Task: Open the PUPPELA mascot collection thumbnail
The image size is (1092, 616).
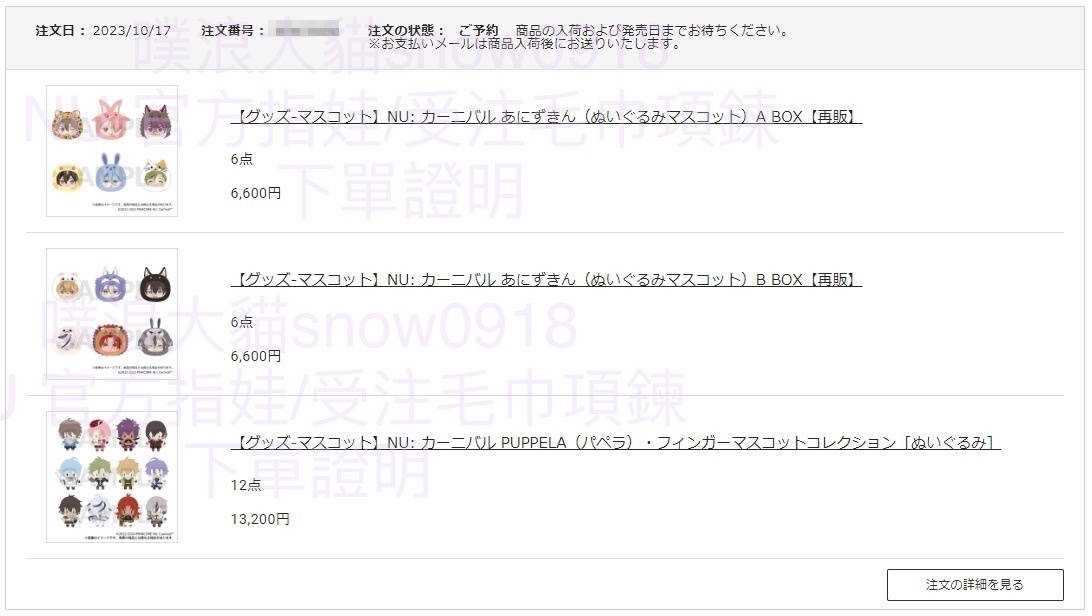Action: click(x=112, y=477)
